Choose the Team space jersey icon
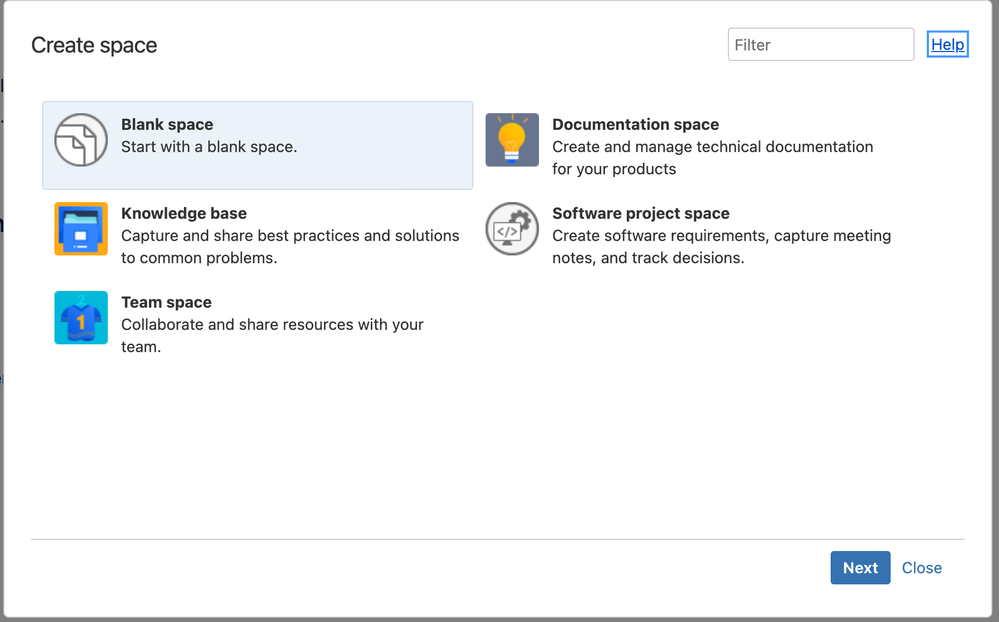 click(x=81, y=317)
